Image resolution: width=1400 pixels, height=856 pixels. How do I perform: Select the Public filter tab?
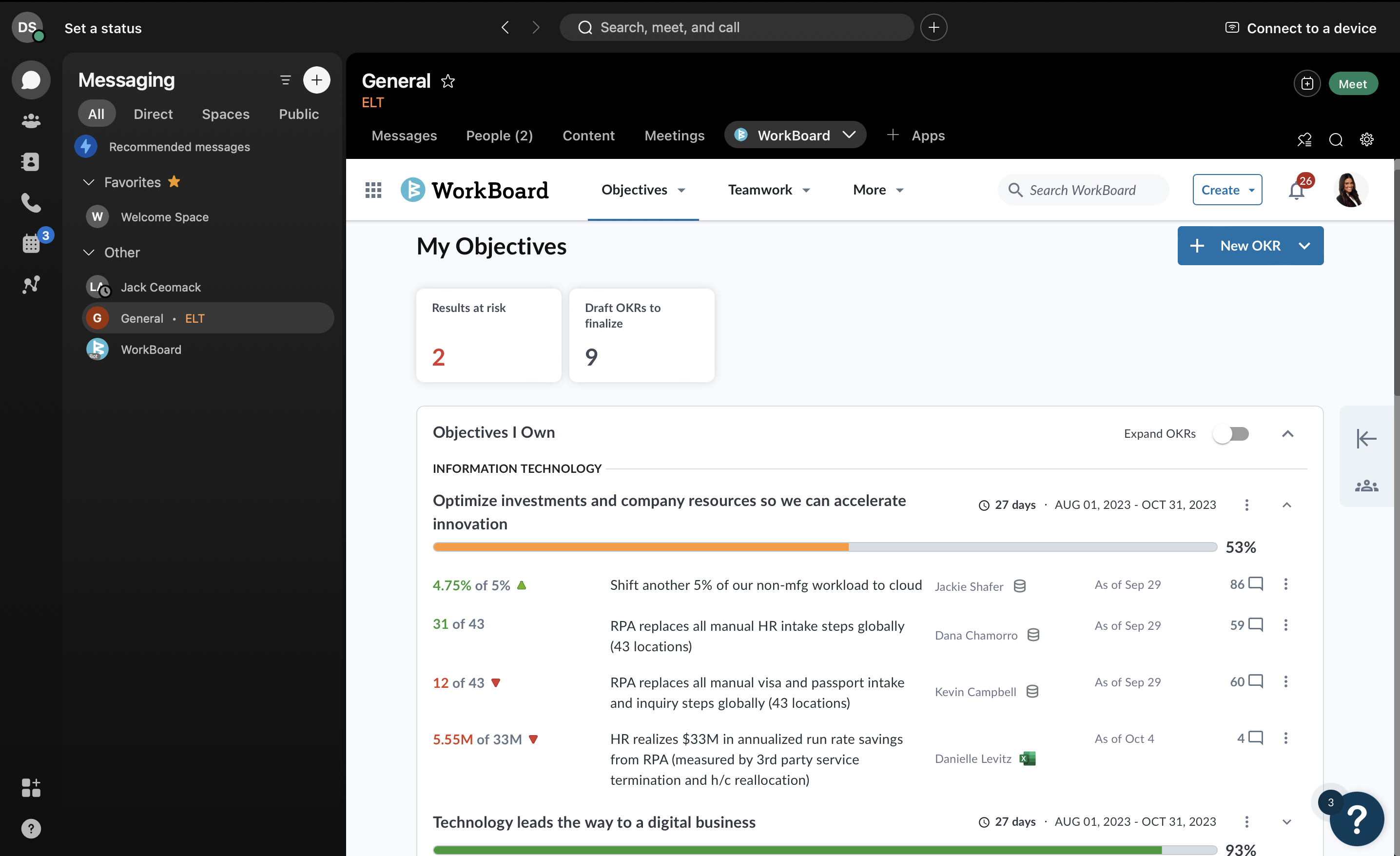(x=299, y=114)
